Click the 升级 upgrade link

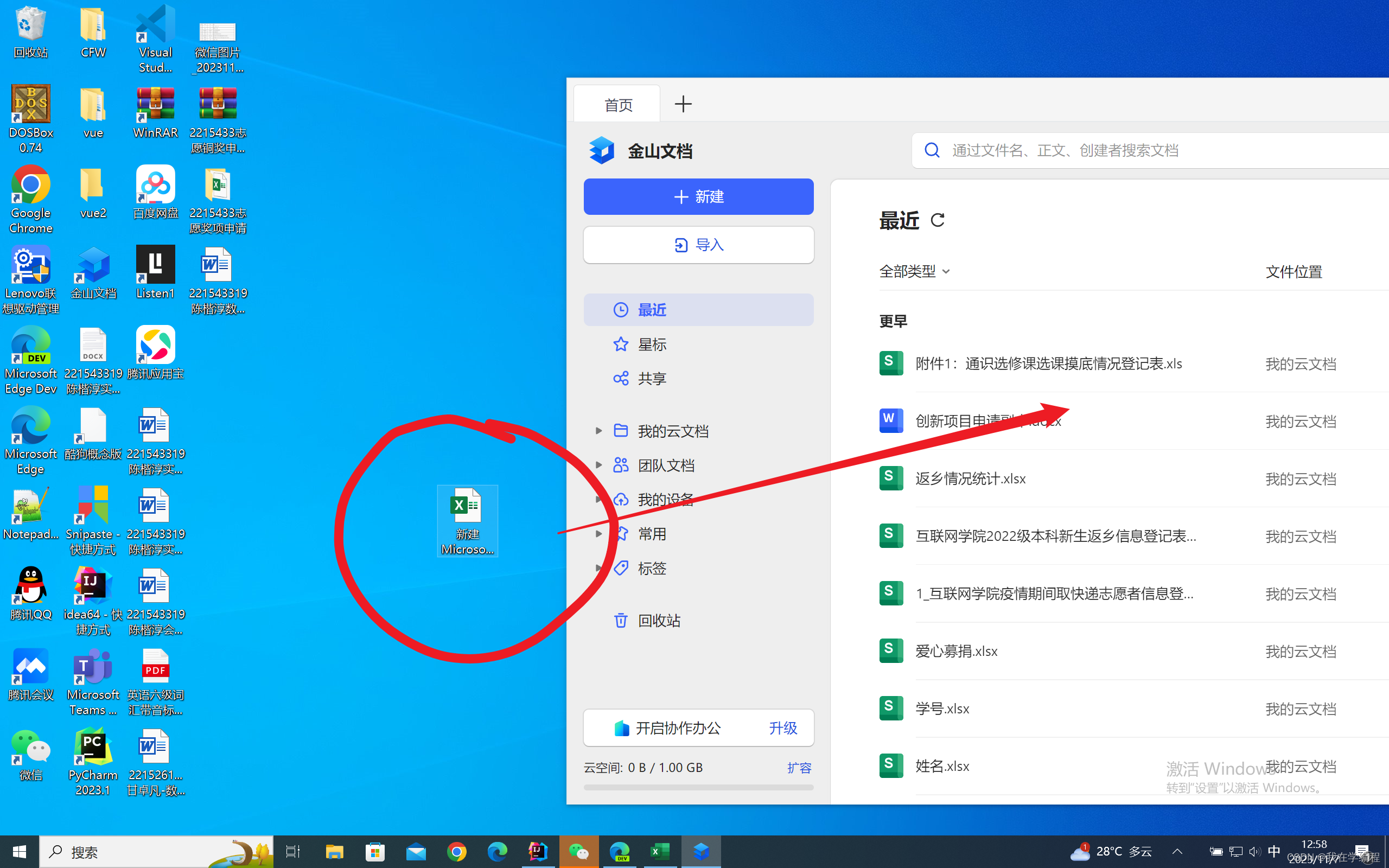click(782, 728)
